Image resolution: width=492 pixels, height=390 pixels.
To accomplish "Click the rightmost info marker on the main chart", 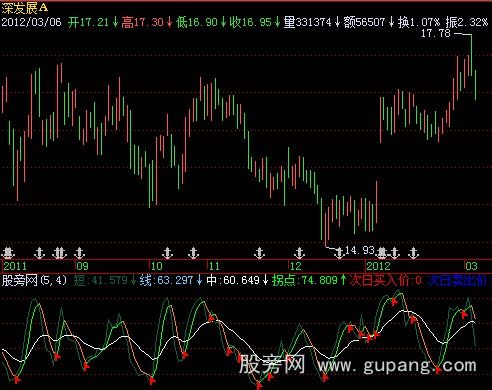I will tap(413, 253).
